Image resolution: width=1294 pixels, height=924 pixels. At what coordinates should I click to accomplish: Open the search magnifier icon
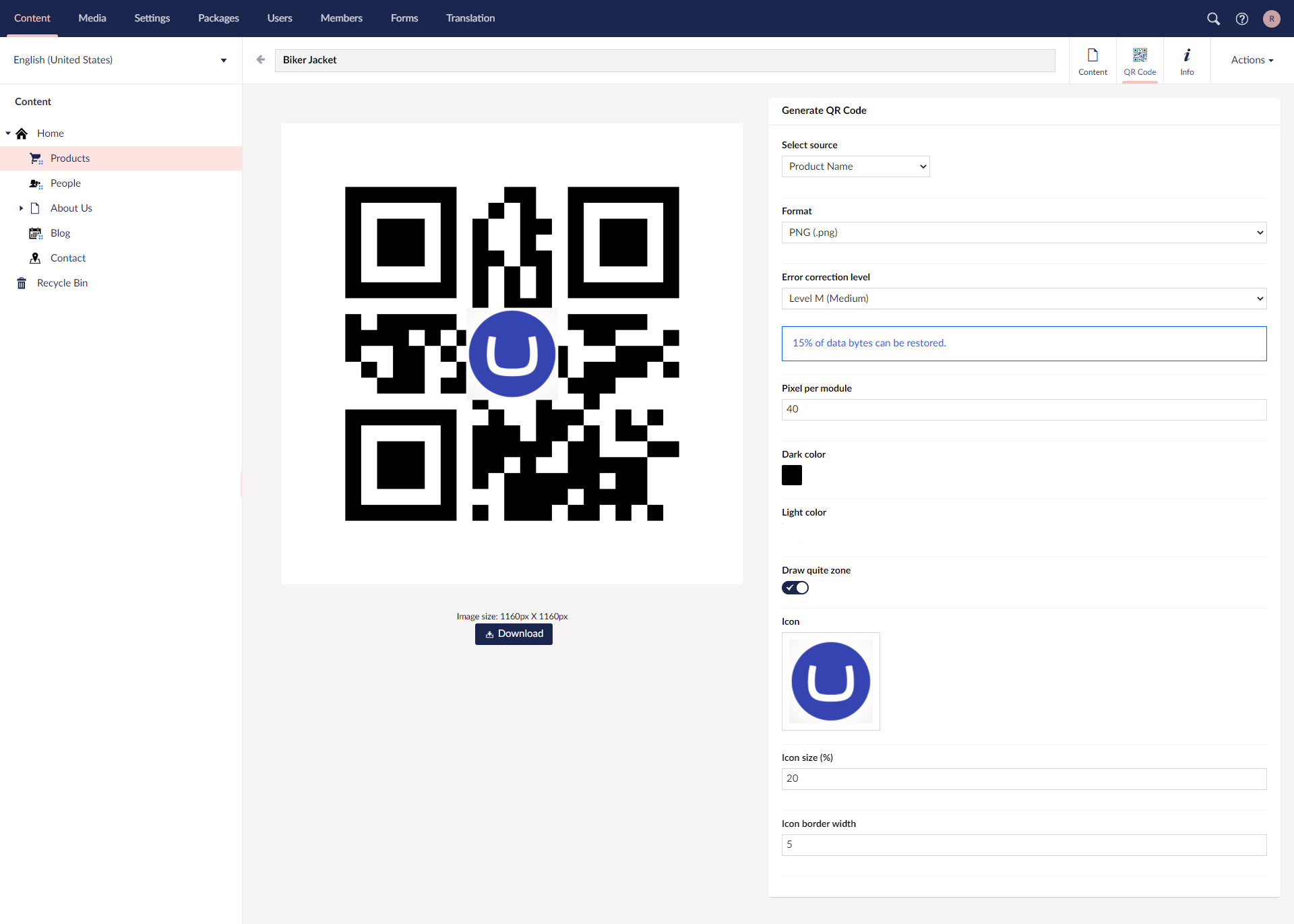point(1213,19)
